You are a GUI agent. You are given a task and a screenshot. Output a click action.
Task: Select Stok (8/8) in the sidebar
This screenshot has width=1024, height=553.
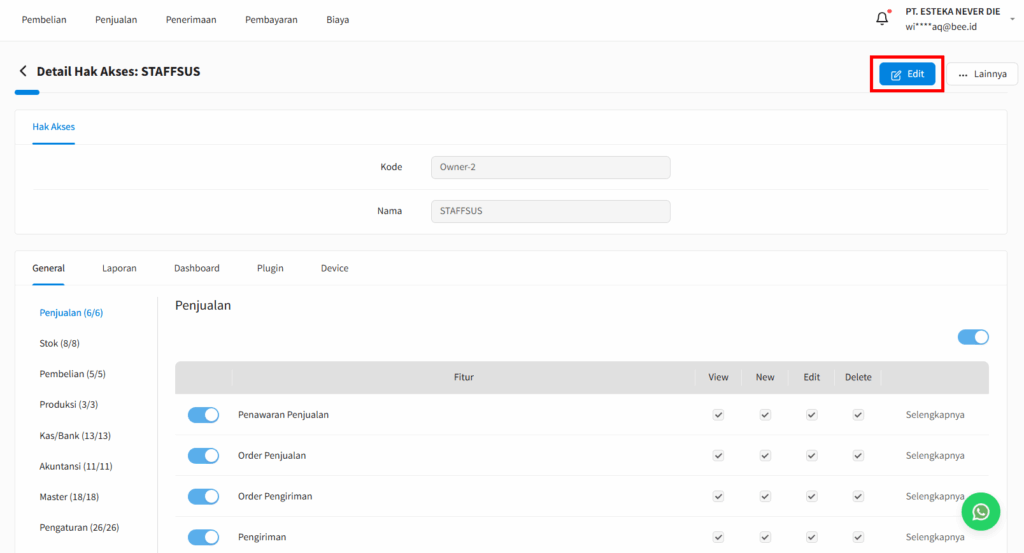[x=60, y=344]
